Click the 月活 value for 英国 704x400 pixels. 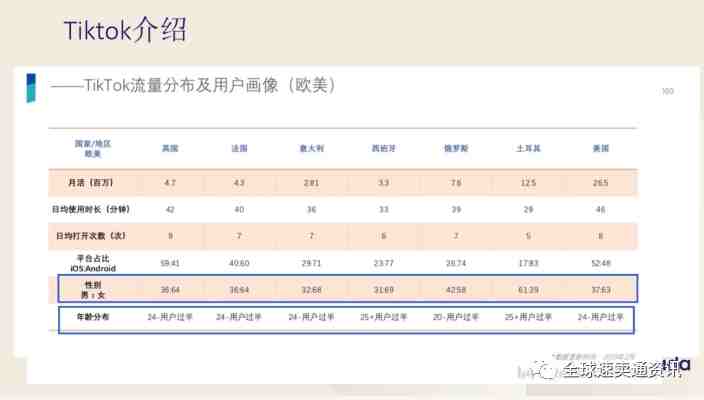(170, 183)
